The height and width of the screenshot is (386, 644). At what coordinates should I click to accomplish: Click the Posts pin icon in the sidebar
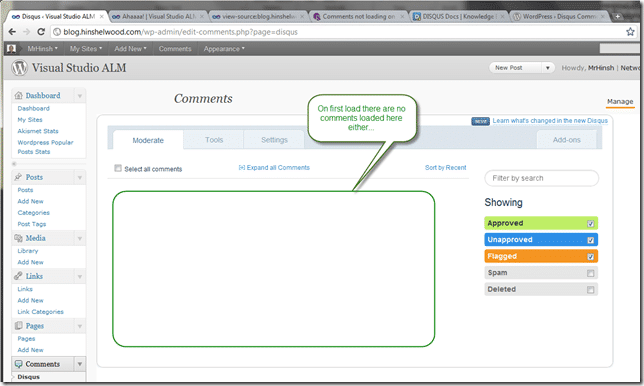pos(18,177)
